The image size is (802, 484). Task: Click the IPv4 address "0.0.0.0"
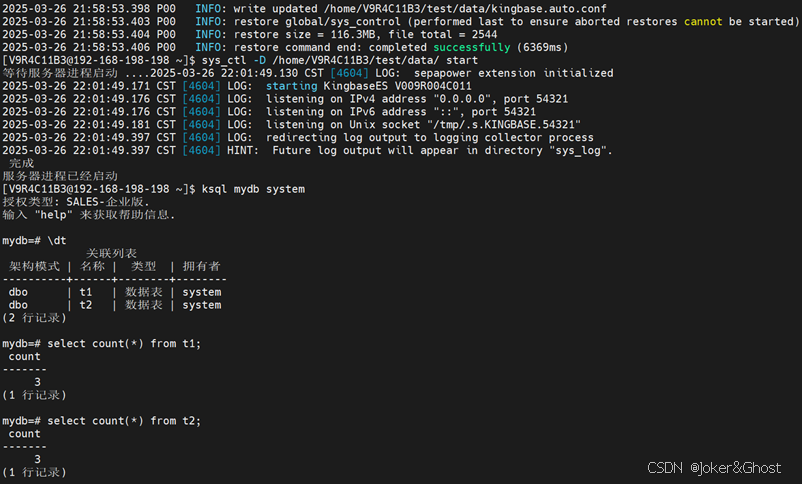coord(462,99)
